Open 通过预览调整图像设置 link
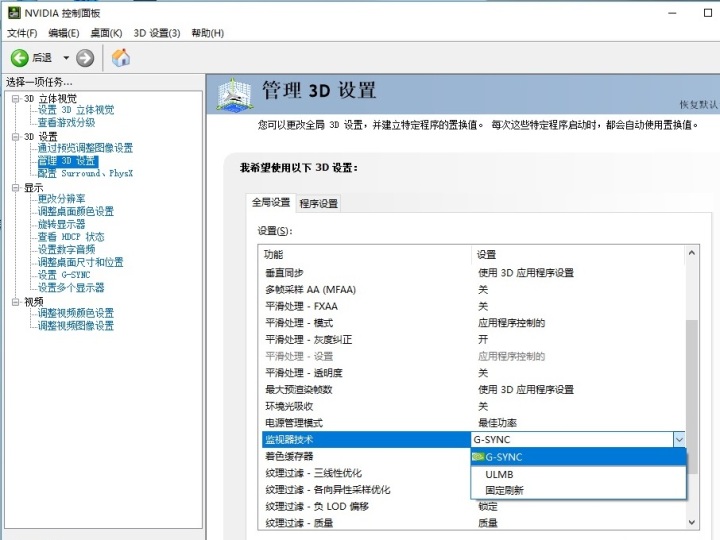 85,148
